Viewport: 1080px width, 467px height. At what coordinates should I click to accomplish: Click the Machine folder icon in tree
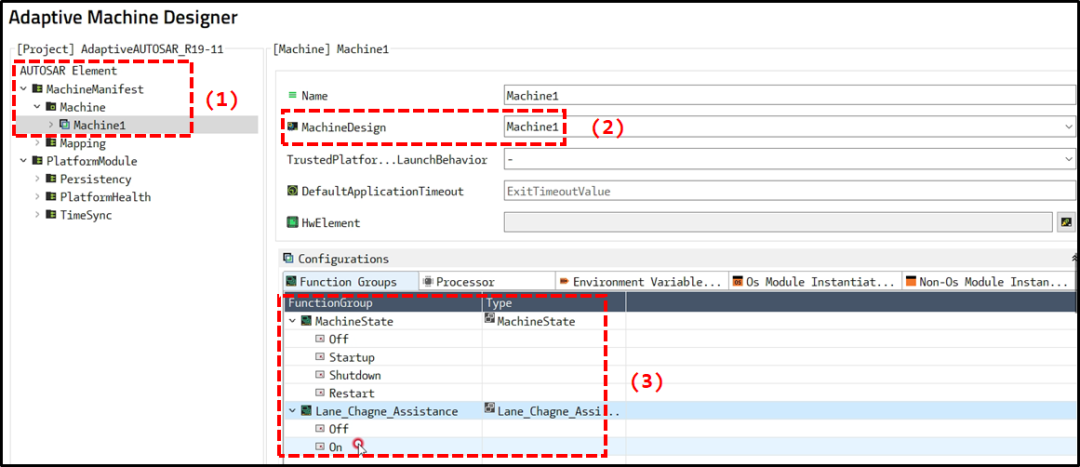coord(51,107)
